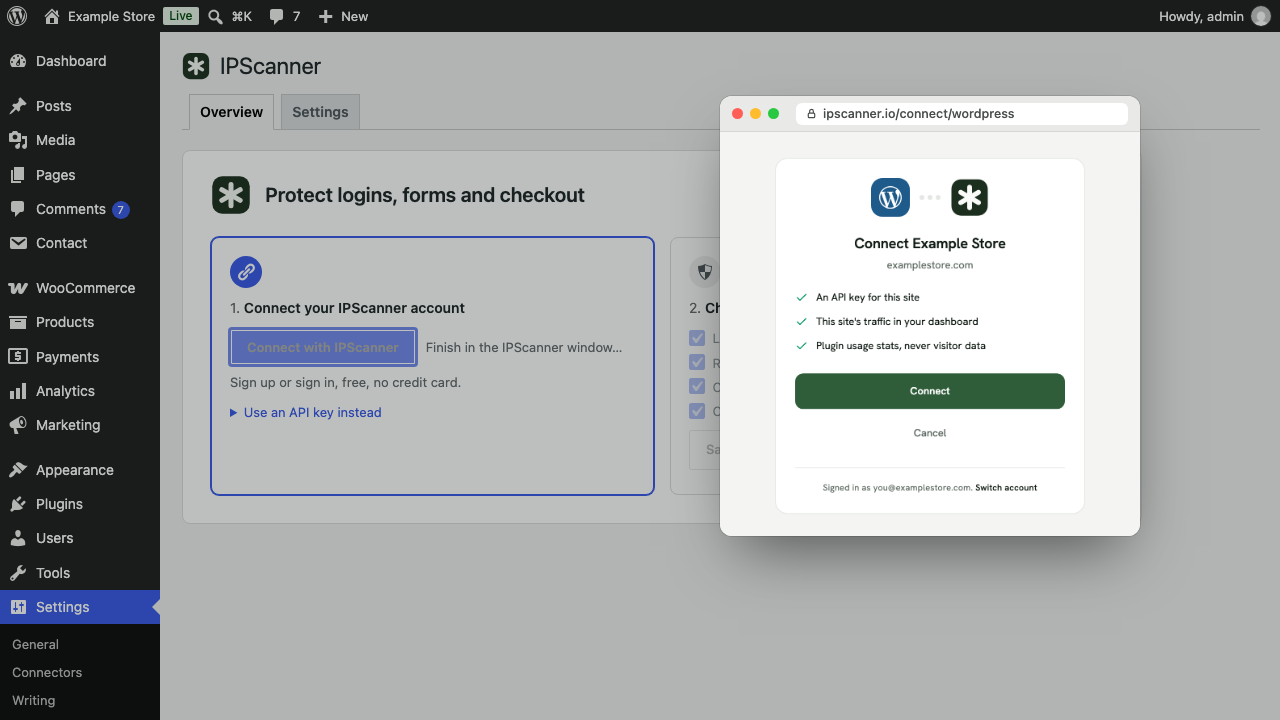Image resolution: width=1280 pixels, height=720 pixels.
Task: Click the plus New icon in admin bar
Action: point(325,16)
